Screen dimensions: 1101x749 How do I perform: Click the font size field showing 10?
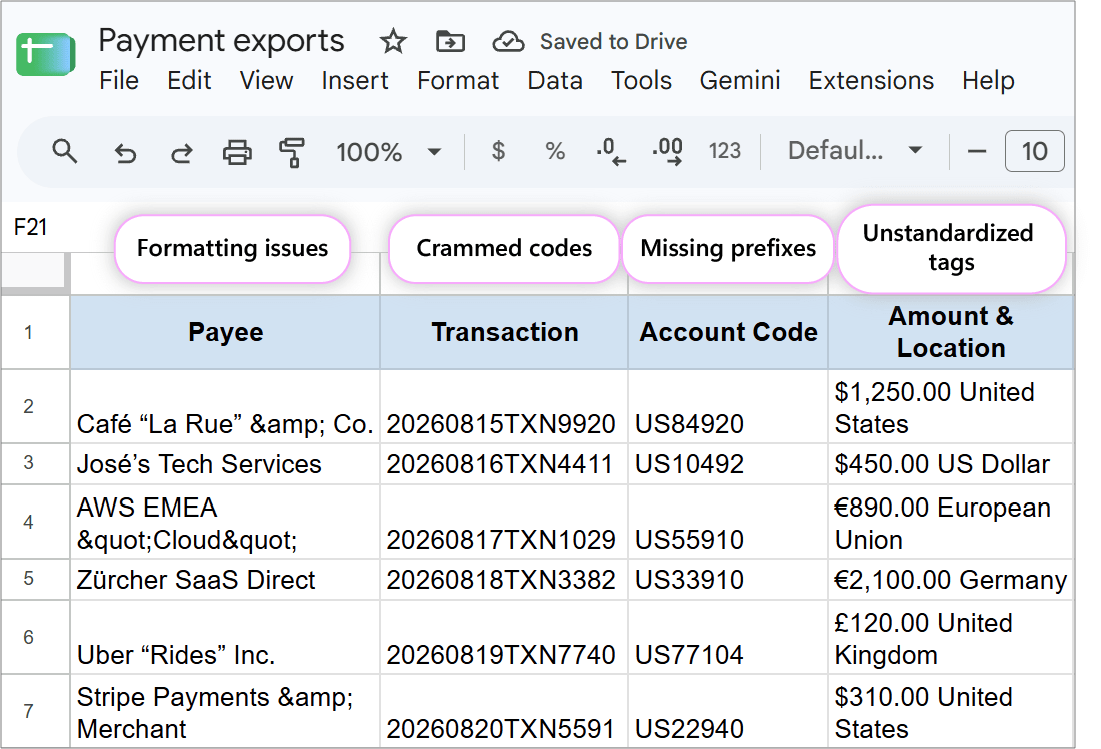[x=1034, y=151]
